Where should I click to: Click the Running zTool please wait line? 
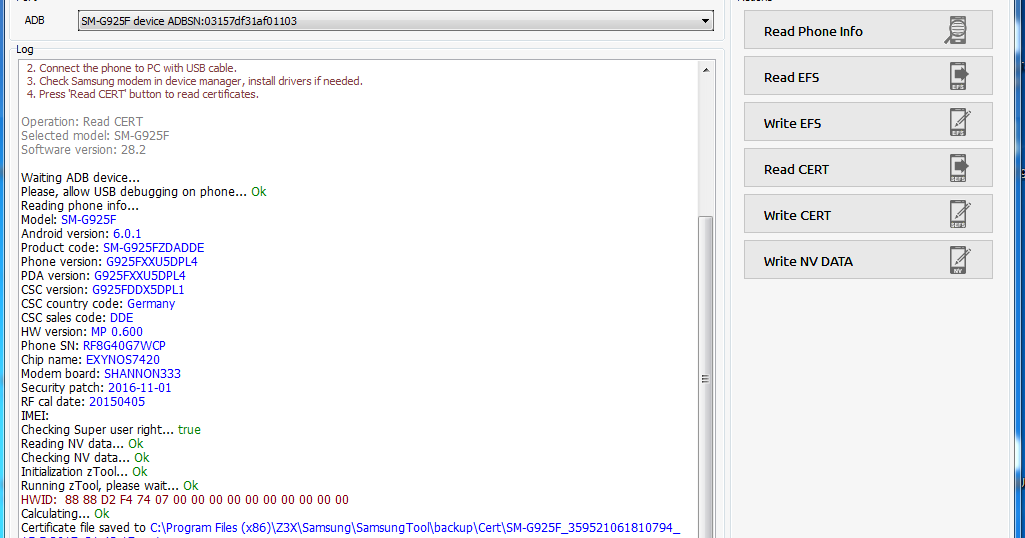pos(110,486)
